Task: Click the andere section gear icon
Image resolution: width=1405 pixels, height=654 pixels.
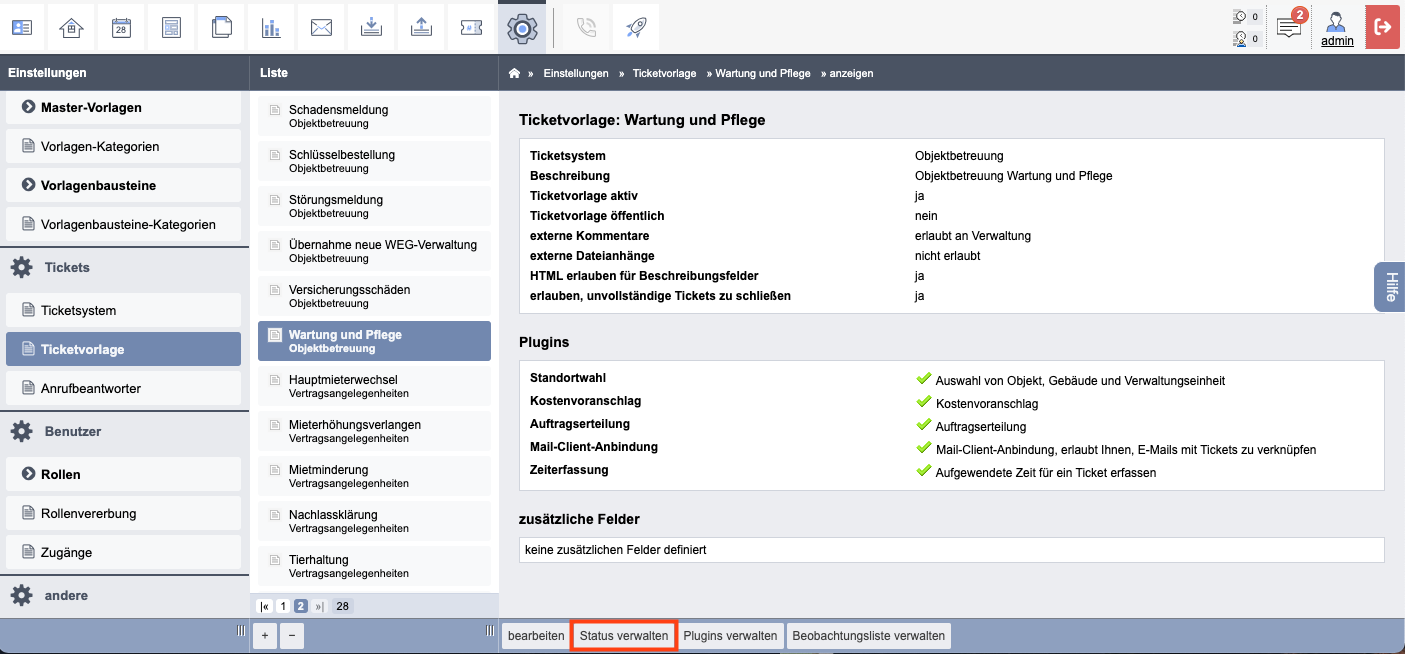Action: click(21, 595)
